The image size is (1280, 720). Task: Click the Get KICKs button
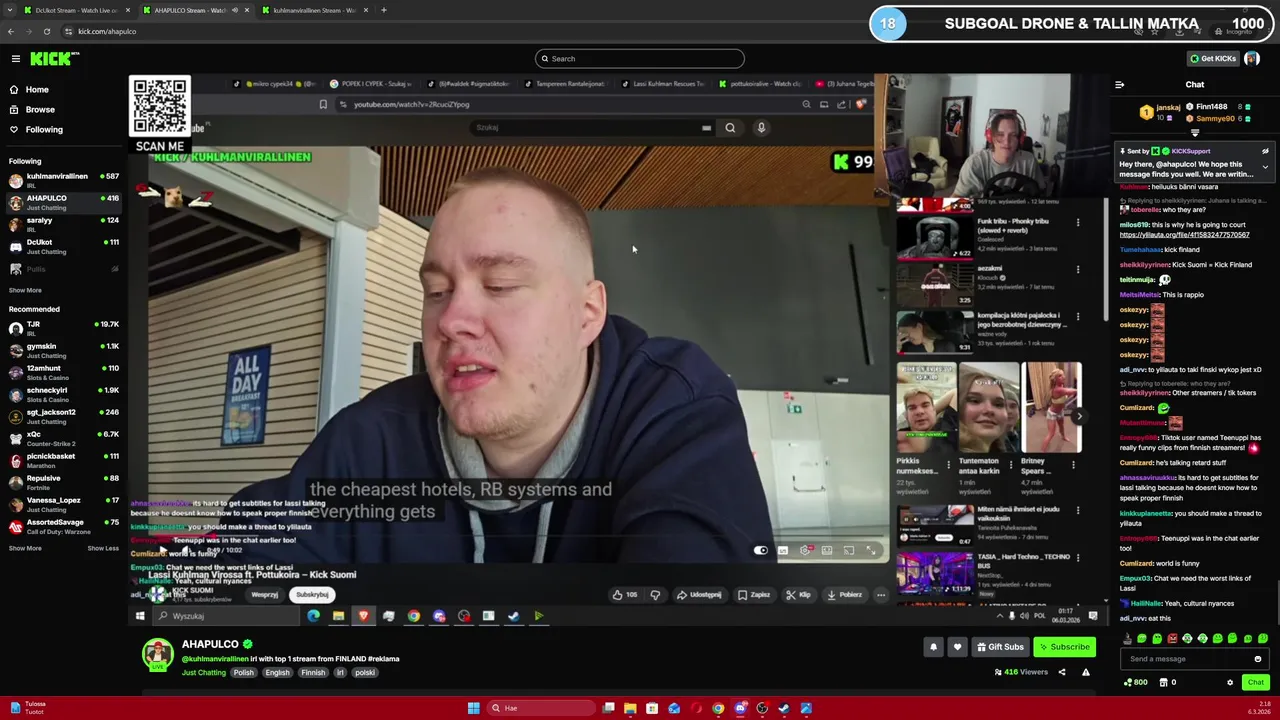point(1213,59)
